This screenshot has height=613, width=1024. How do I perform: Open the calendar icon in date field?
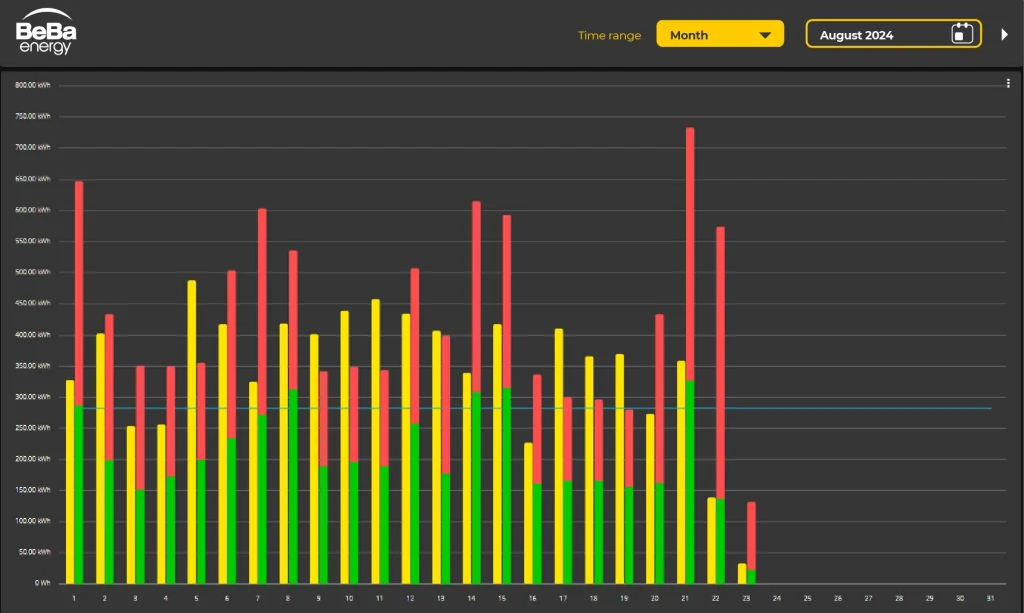tap(961, 34)
